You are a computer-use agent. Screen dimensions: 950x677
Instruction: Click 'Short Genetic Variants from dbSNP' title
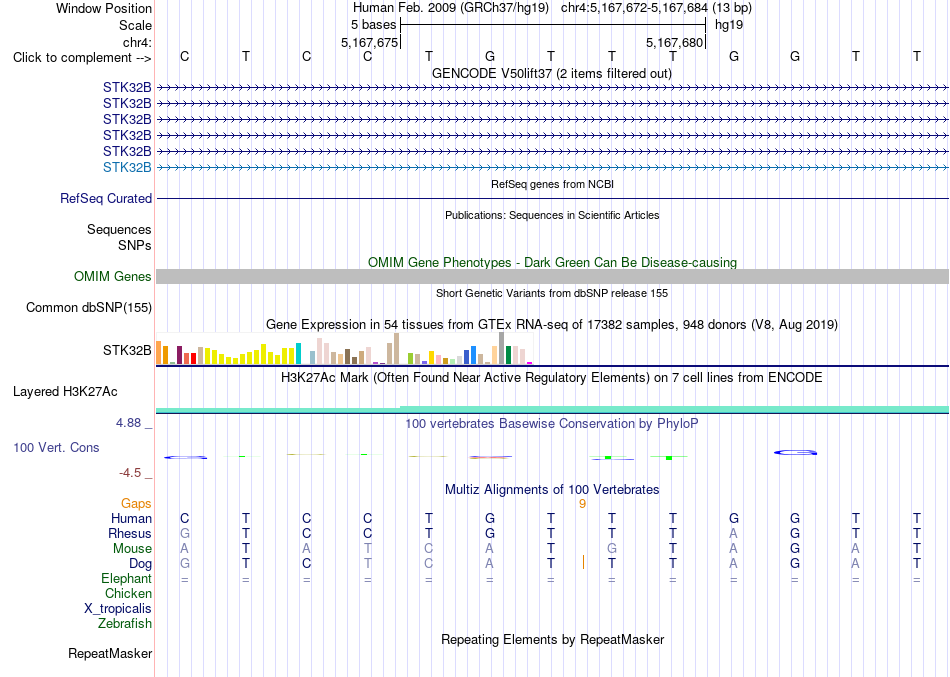pos(552,293)
